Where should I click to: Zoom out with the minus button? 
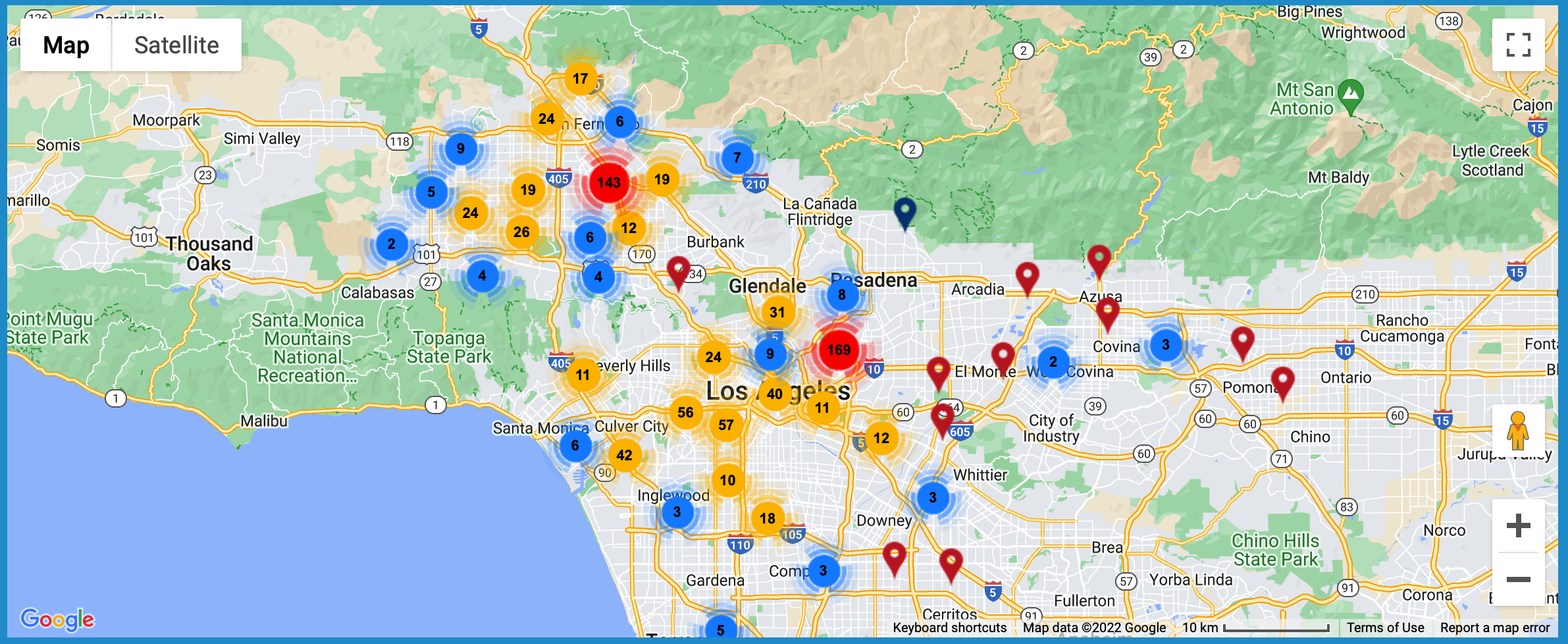(1518, 579)
